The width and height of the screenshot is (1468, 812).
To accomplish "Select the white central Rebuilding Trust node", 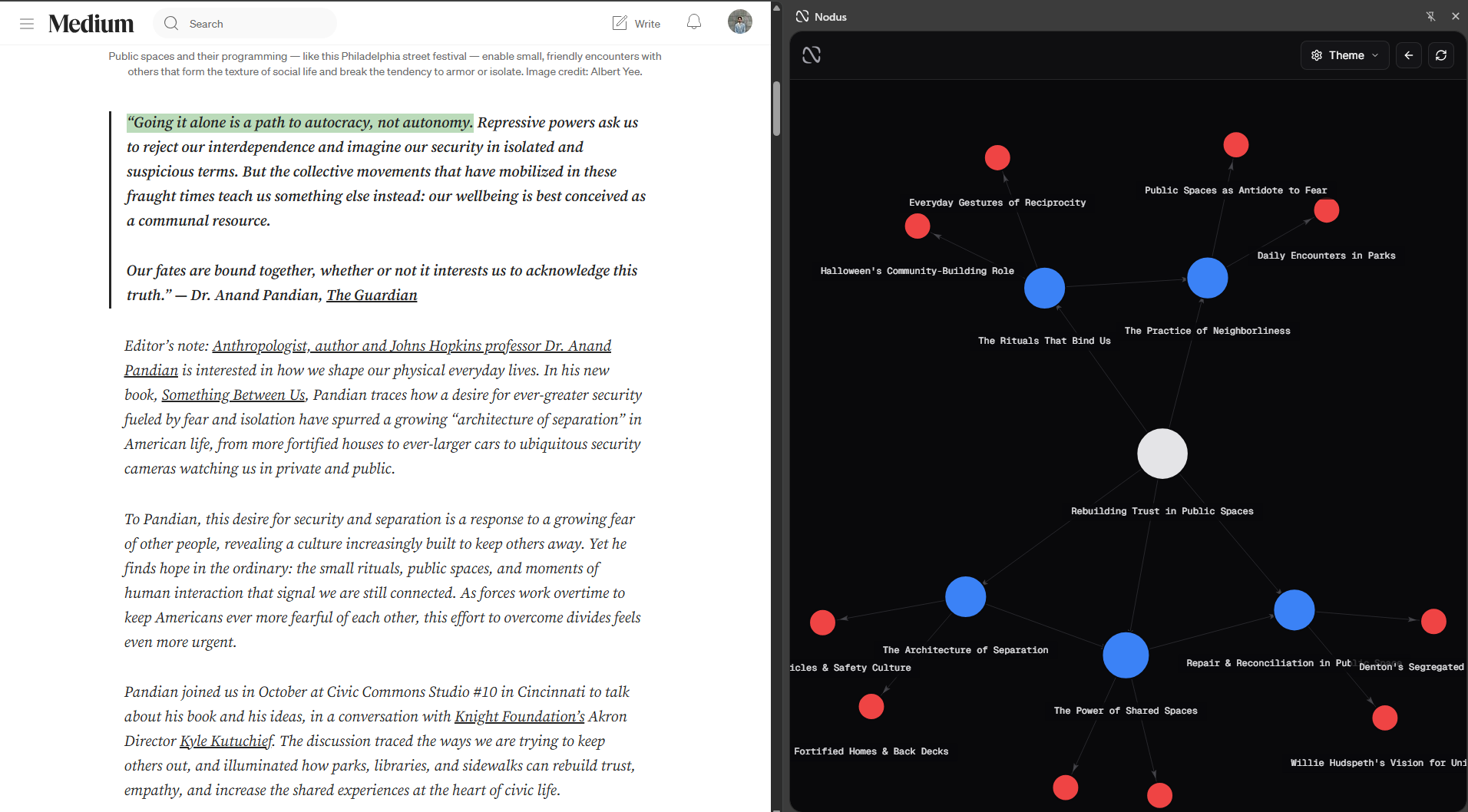I will 1162,454.
